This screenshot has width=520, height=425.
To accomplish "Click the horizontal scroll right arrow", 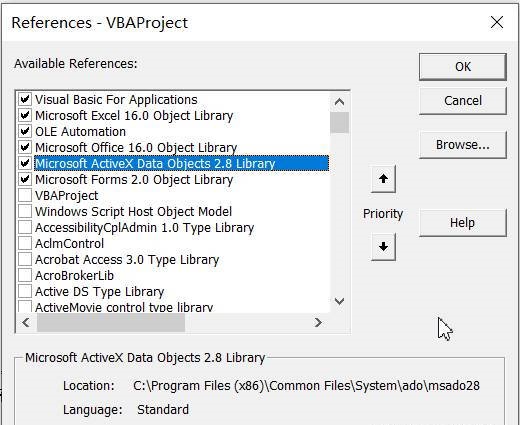I will point(318,322).
